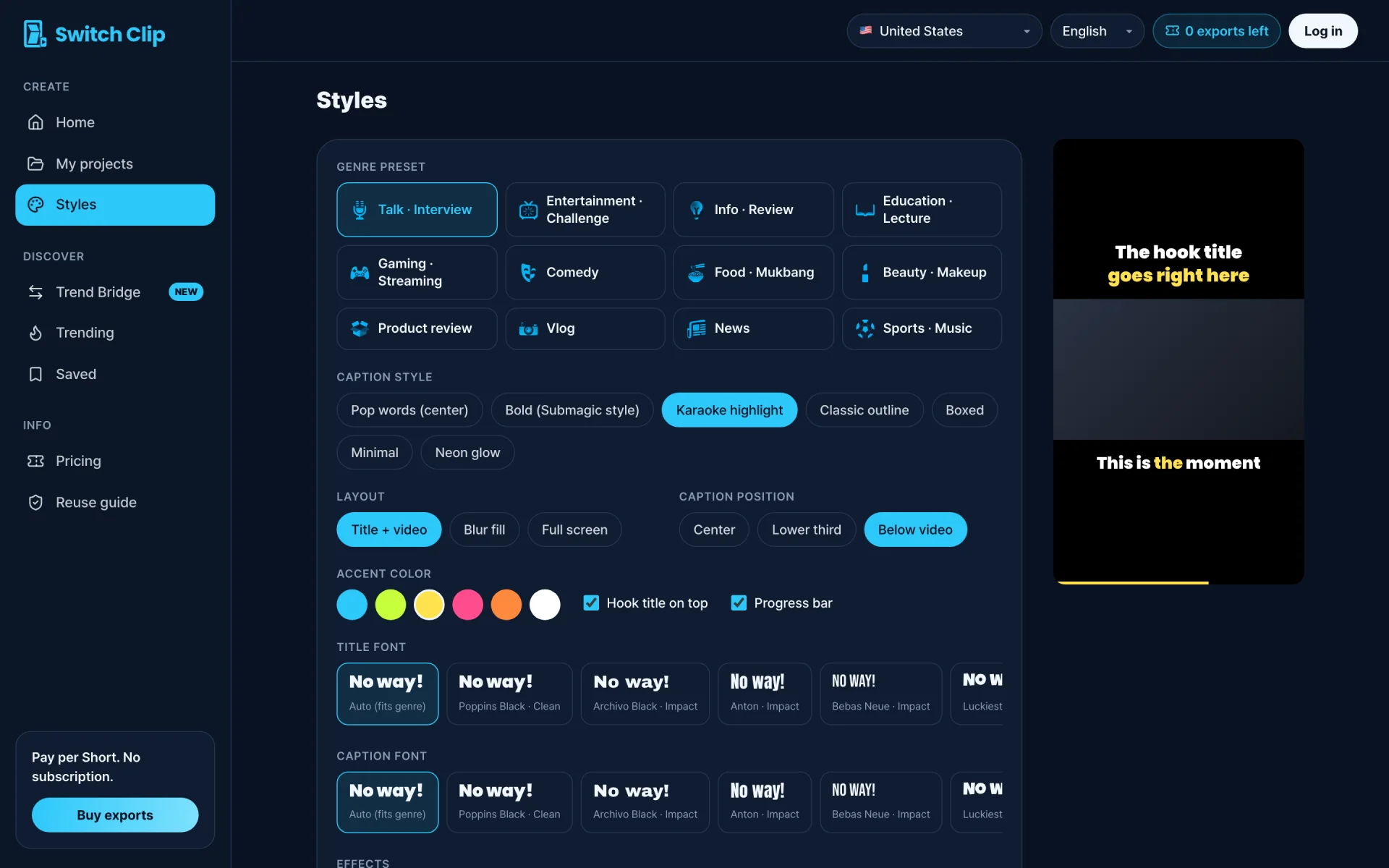This screenshot has height=868, width=1389.
Task: Open the Styles sidebar item
Action: (x=115, y=205)
